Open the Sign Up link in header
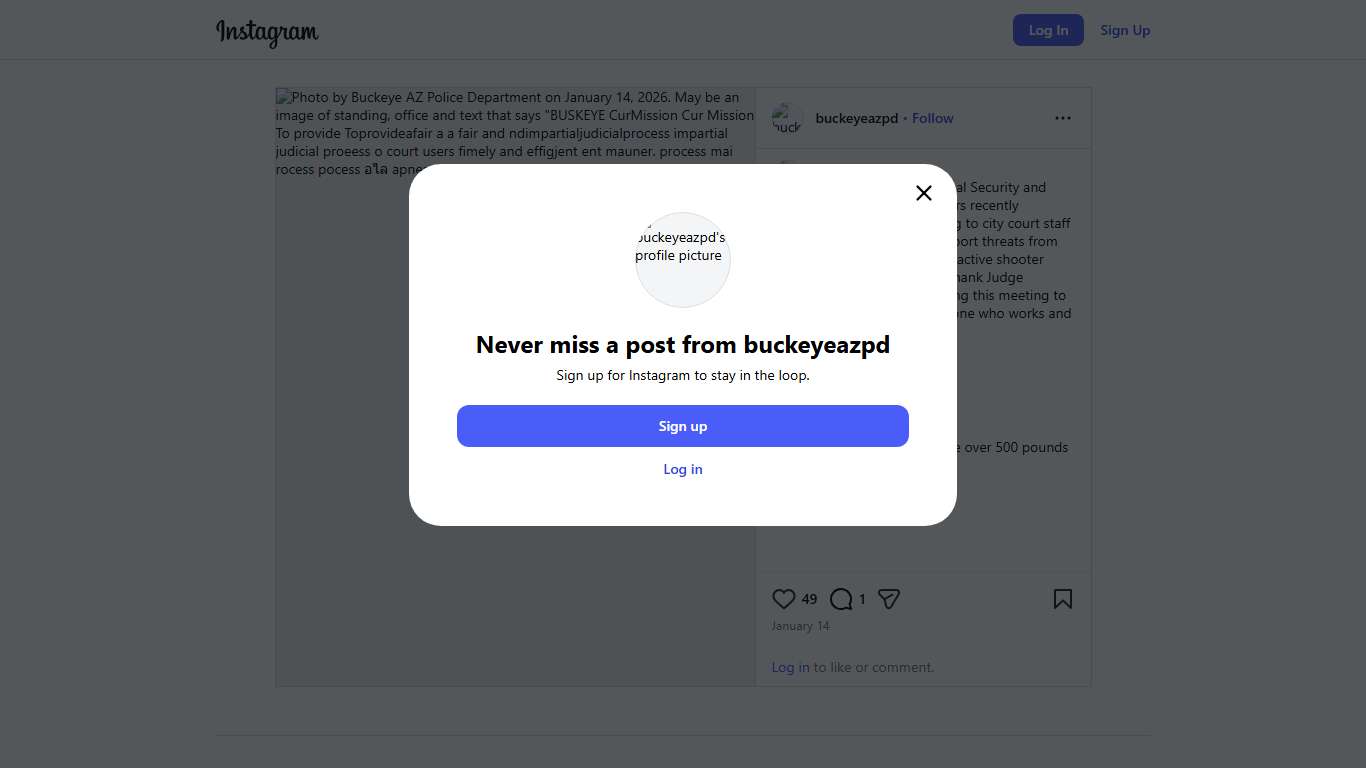This screenshot has width=1366, height=768. 1125,30
